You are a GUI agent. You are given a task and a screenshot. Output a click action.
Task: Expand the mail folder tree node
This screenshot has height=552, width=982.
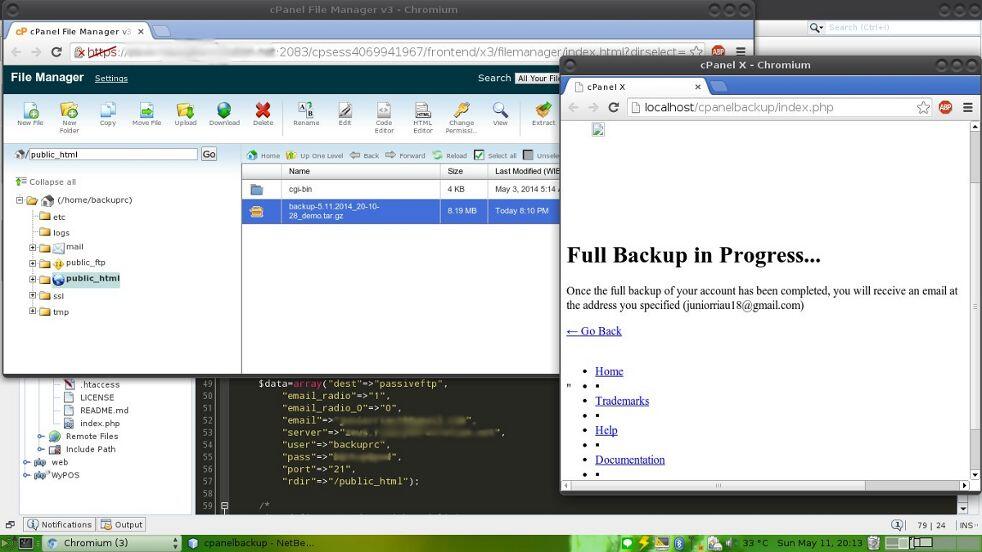click(x=33, y=247)
